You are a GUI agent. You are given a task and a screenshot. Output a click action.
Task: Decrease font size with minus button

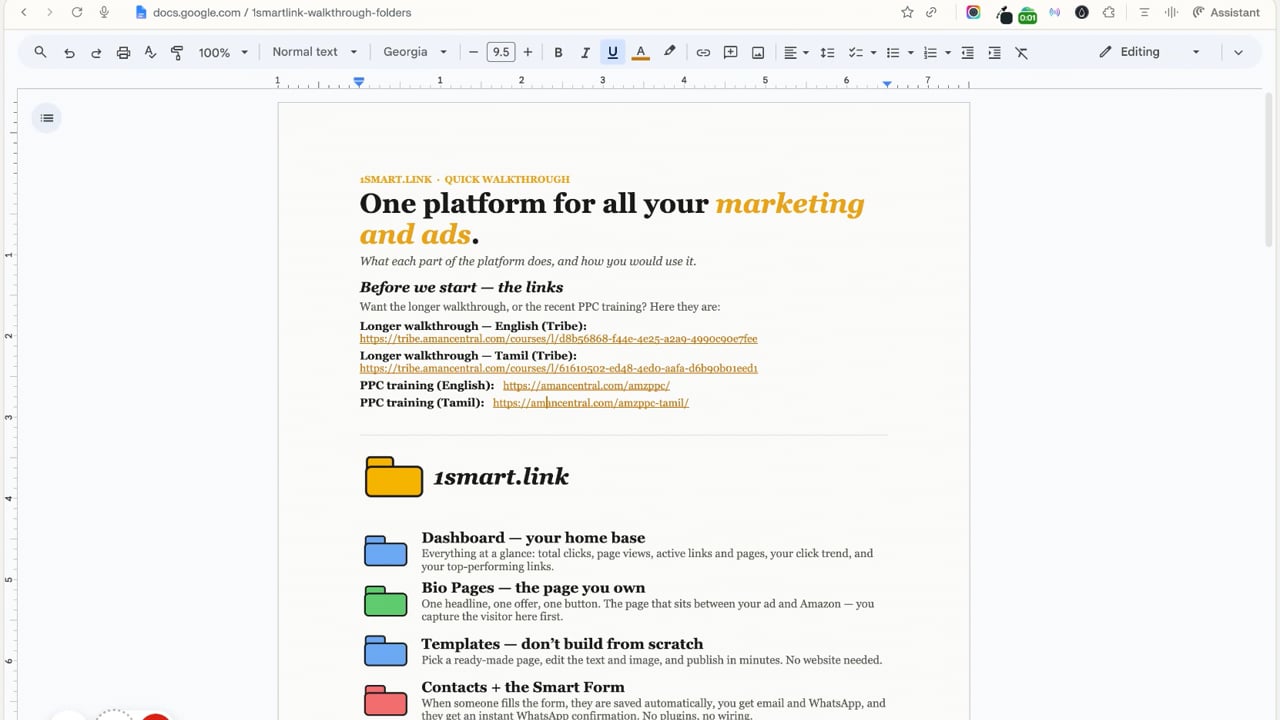click(473, 52)
